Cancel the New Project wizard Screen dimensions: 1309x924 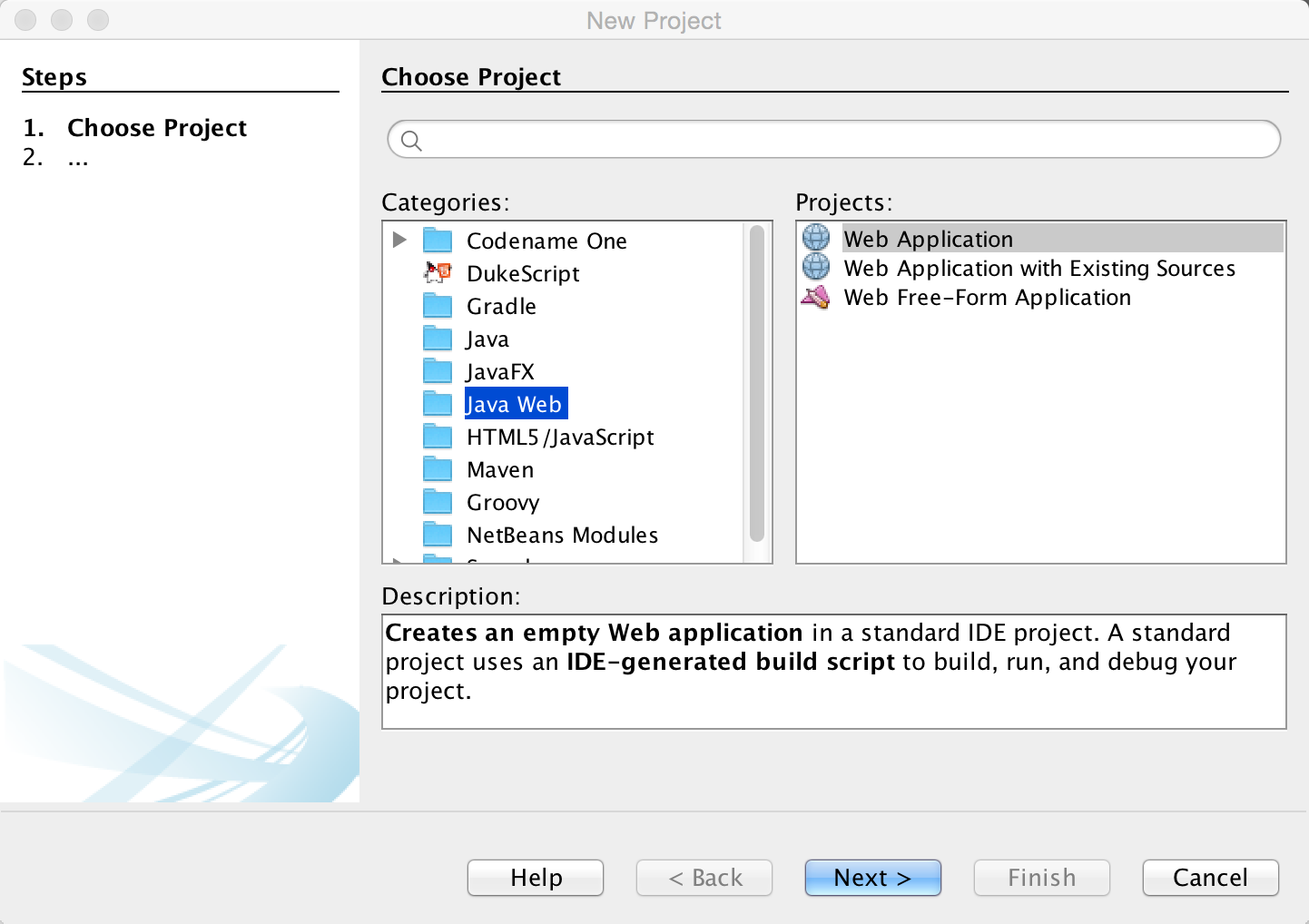click(1209, 877)
